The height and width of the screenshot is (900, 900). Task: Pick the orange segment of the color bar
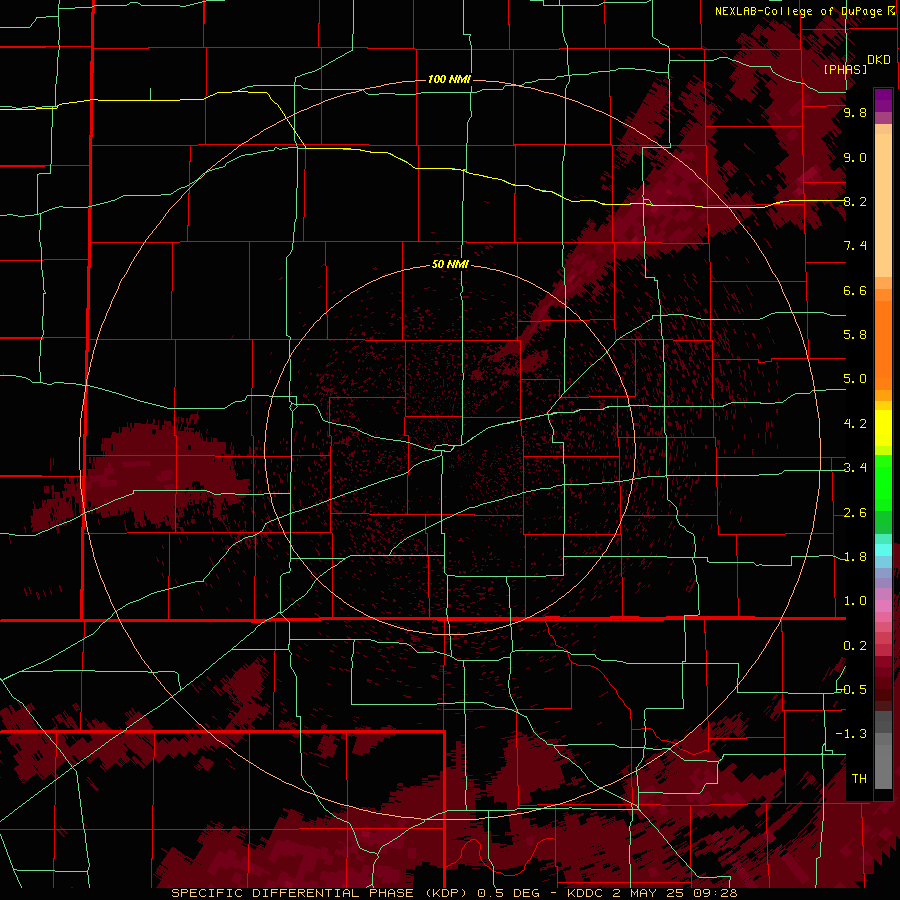883,346
